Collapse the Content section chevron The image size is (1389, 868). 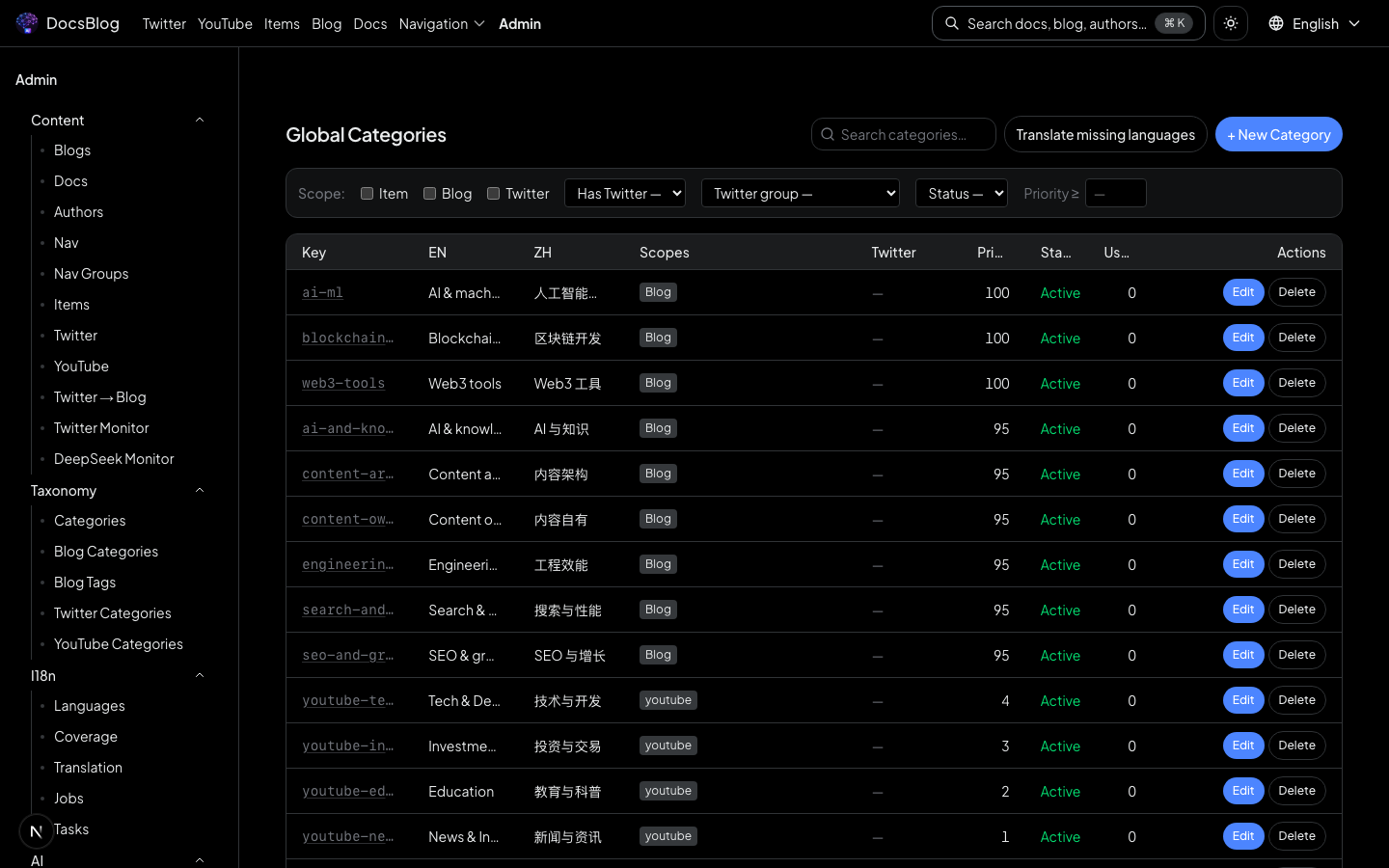[x=200, y=121]
